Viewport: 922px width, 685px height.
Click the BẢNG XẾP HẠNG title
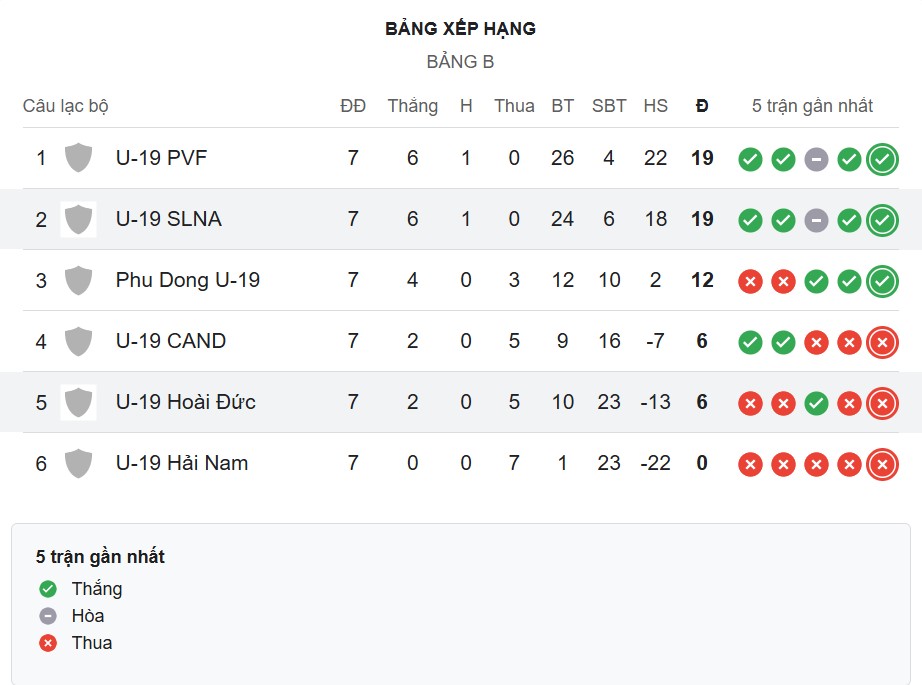coord(461,29)
